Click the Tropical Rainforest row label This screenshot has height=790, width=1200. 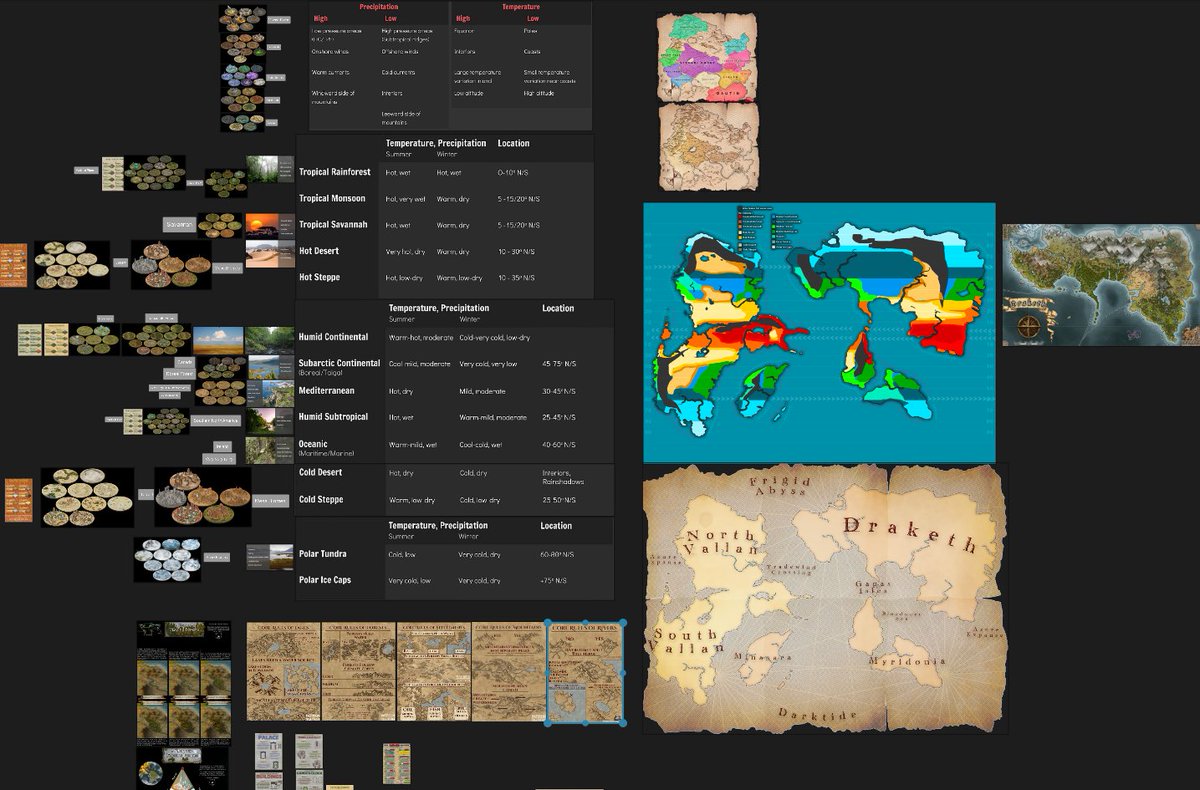[335, 172]
